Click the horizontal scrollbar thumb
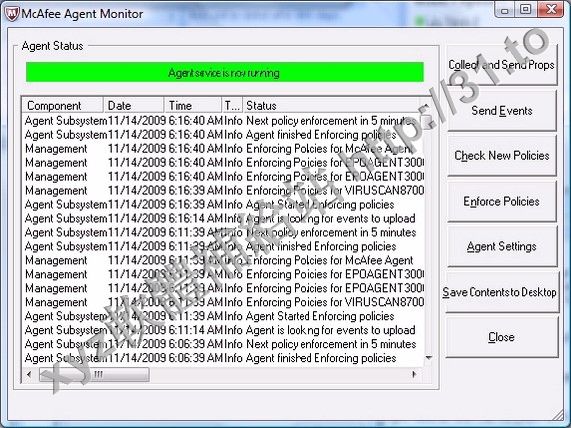 click(94, 374)
